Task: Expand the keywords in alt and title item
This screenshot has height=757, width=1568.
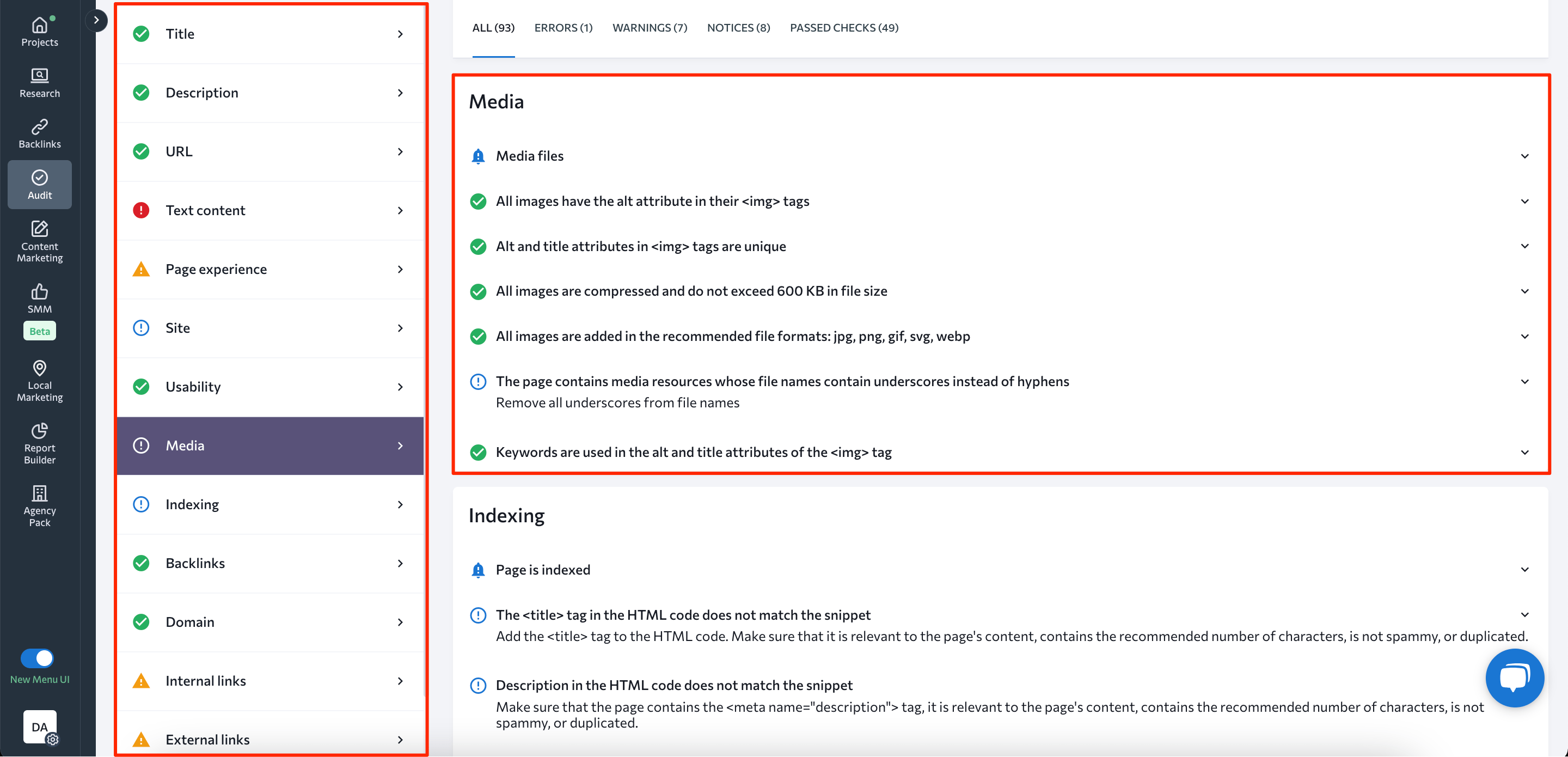Action: coord(1525,453)
